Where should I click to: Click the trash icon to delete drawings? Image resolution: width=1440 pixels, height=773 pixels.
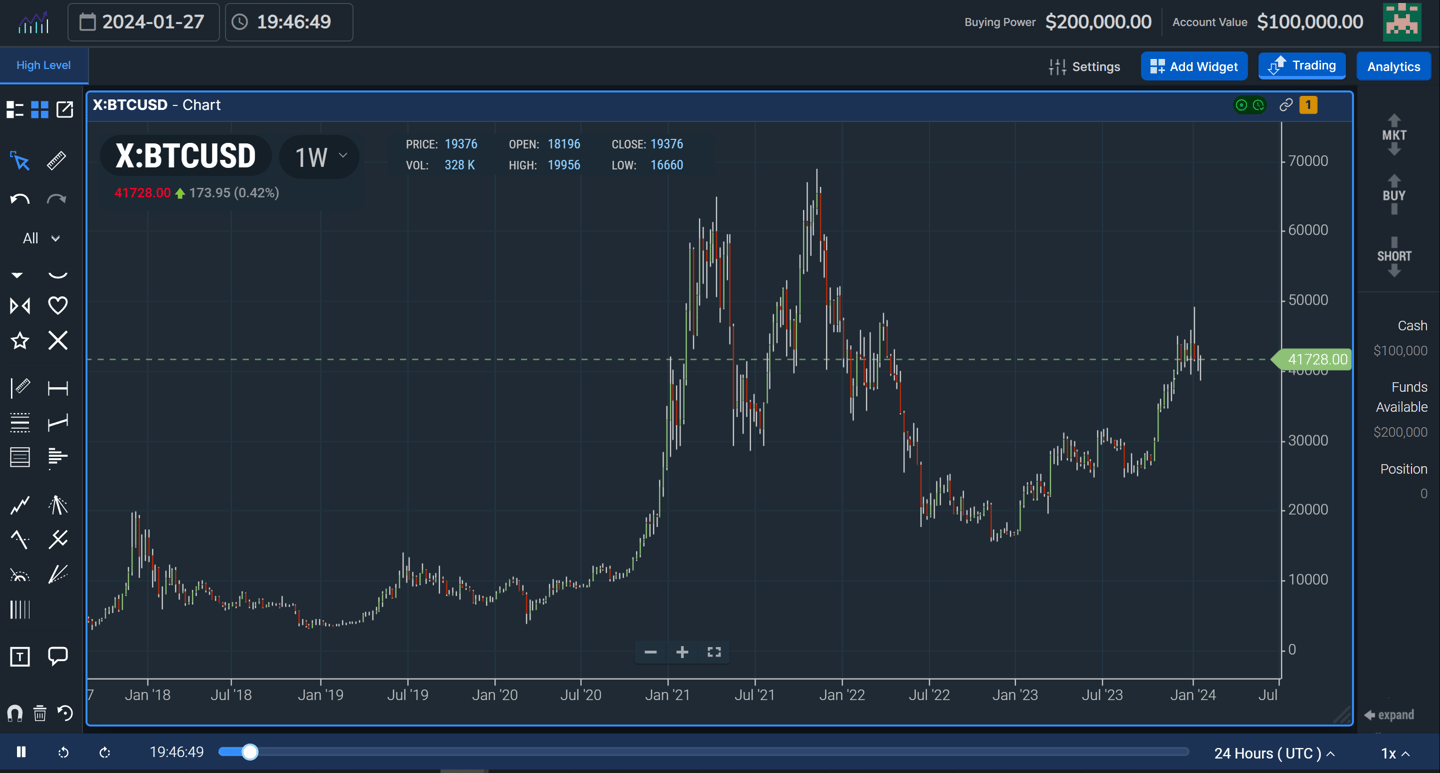pyautogui.click(x=39, y=713)
